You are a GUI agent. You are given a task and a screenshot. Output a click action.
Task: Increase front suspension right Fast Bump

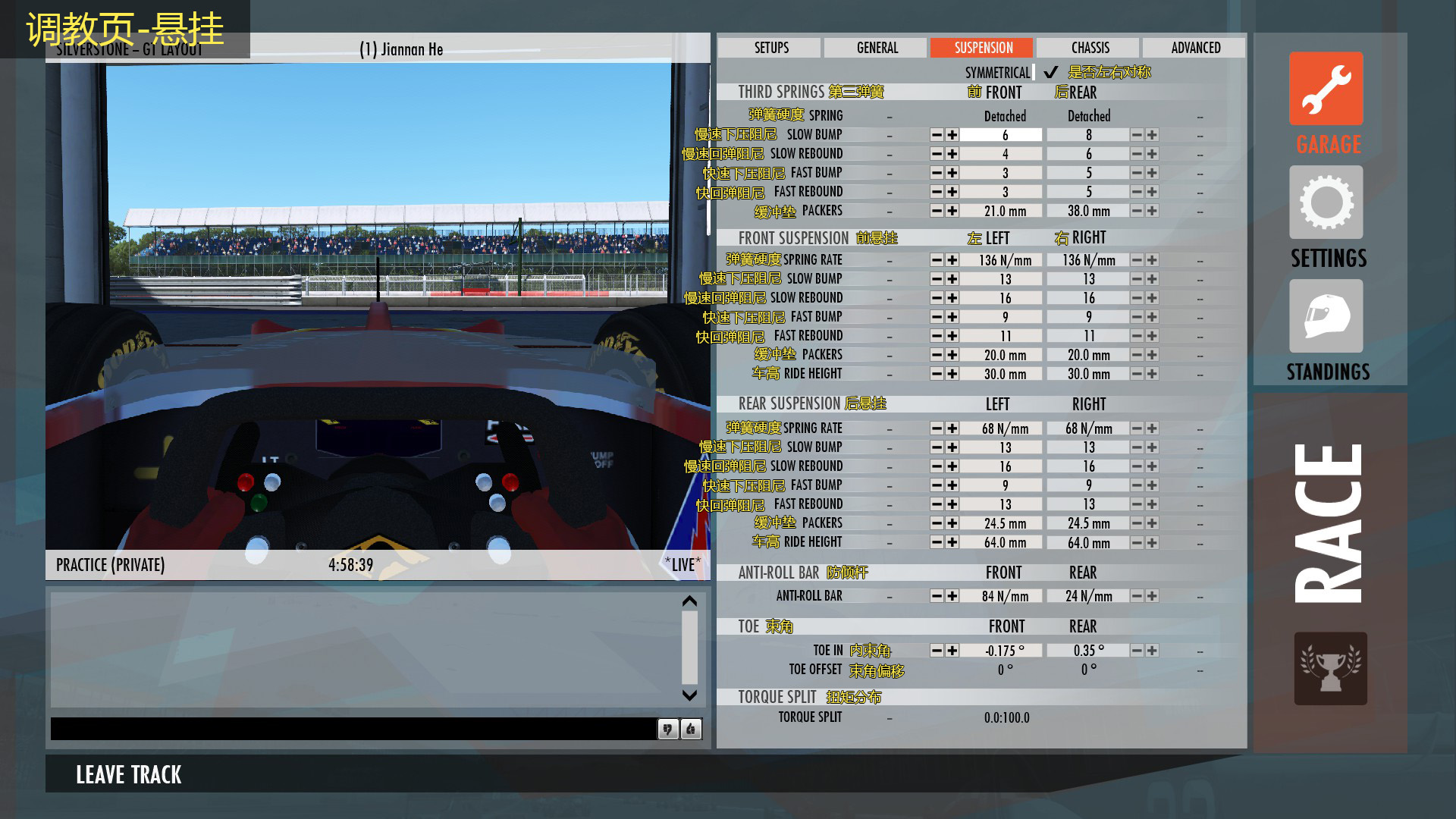pos(1152,317)
